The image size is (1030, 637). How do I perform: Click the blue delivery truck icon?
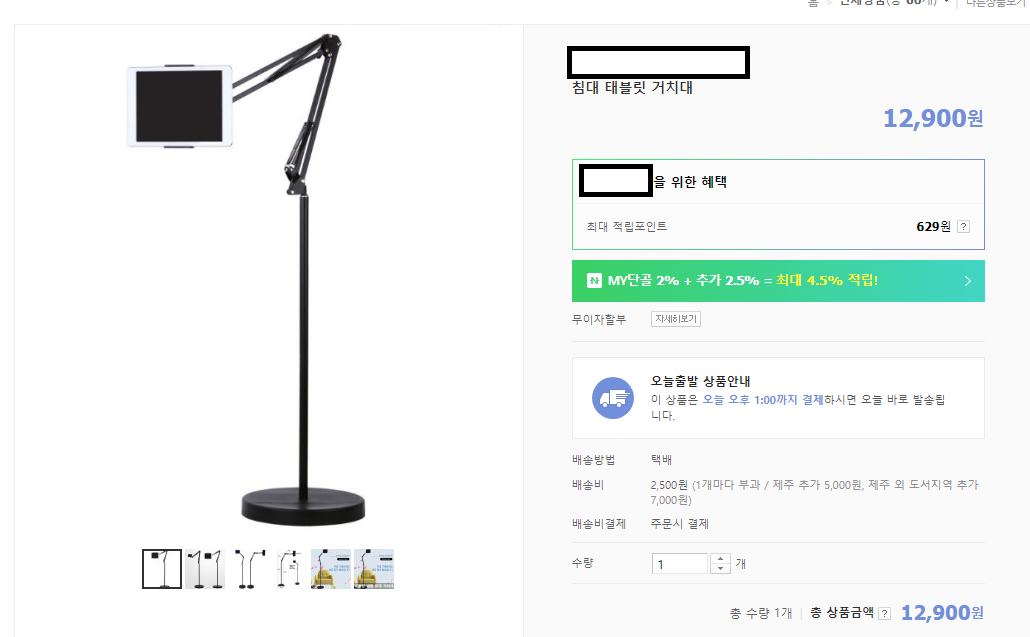point(613,398)
